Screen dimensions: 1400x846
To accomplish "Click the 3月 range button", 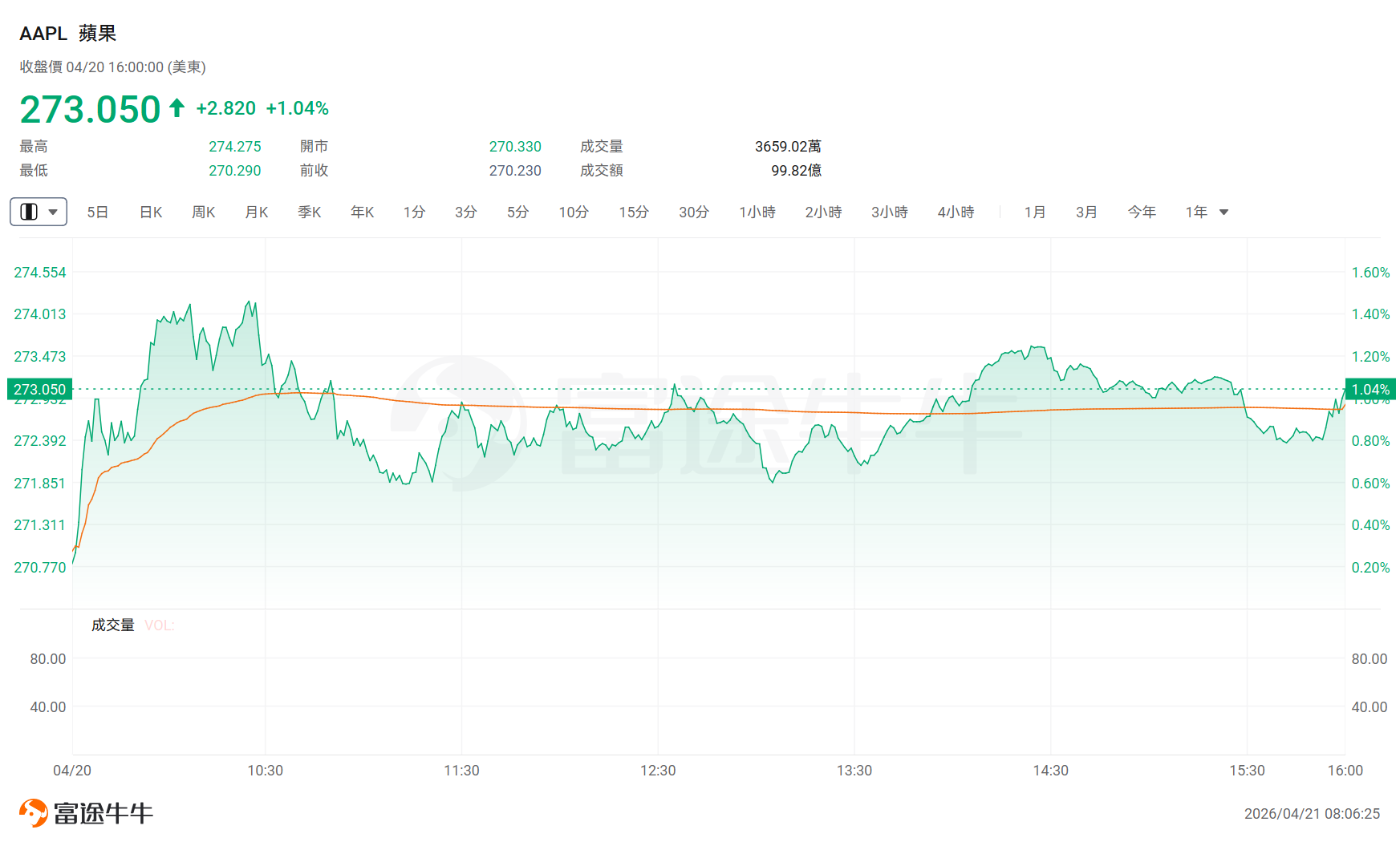I will (x=1086, y=212).
